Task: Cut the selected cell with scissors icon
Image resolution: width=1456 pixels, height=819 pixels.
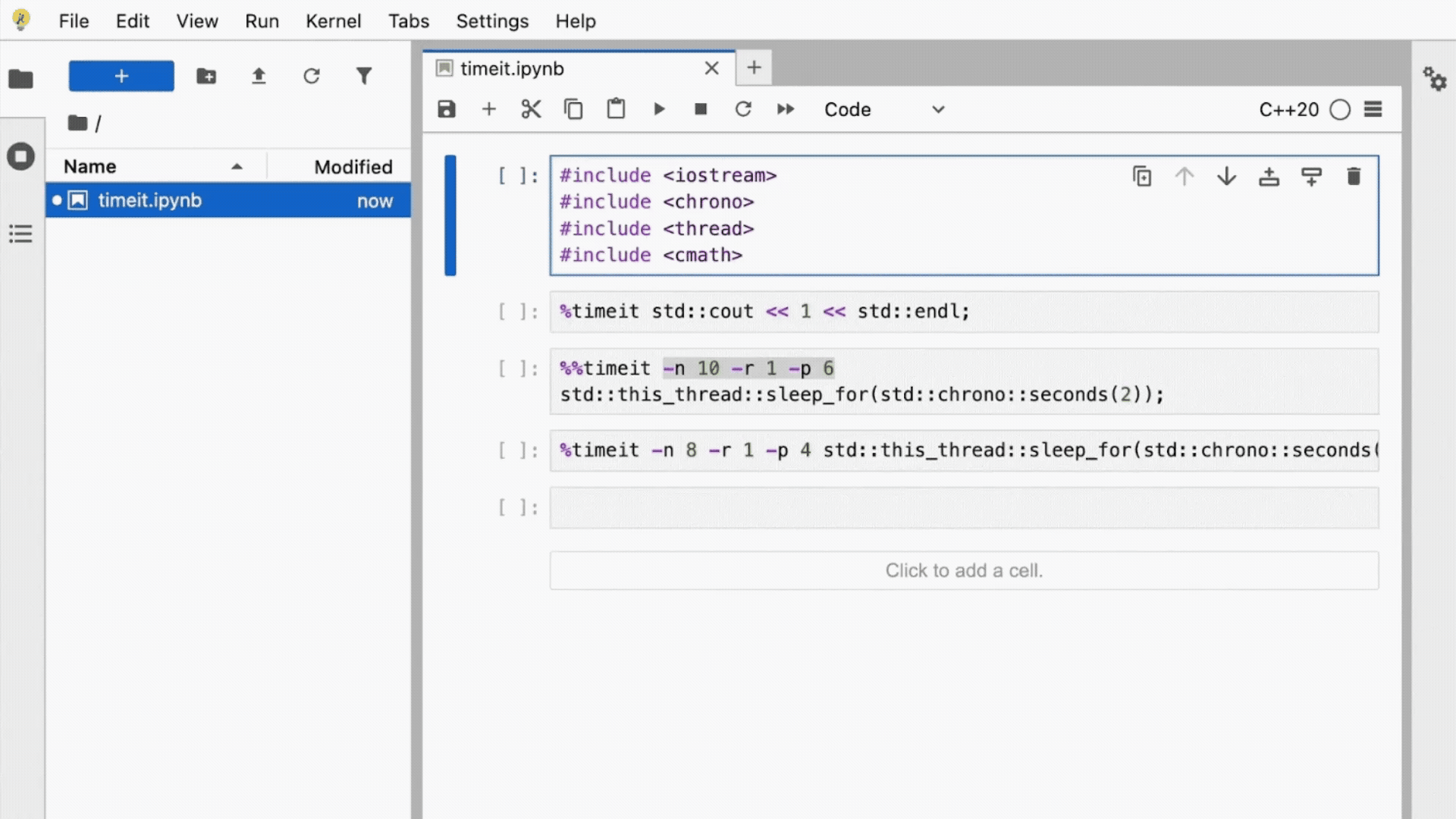Action: tap(531, 109)
